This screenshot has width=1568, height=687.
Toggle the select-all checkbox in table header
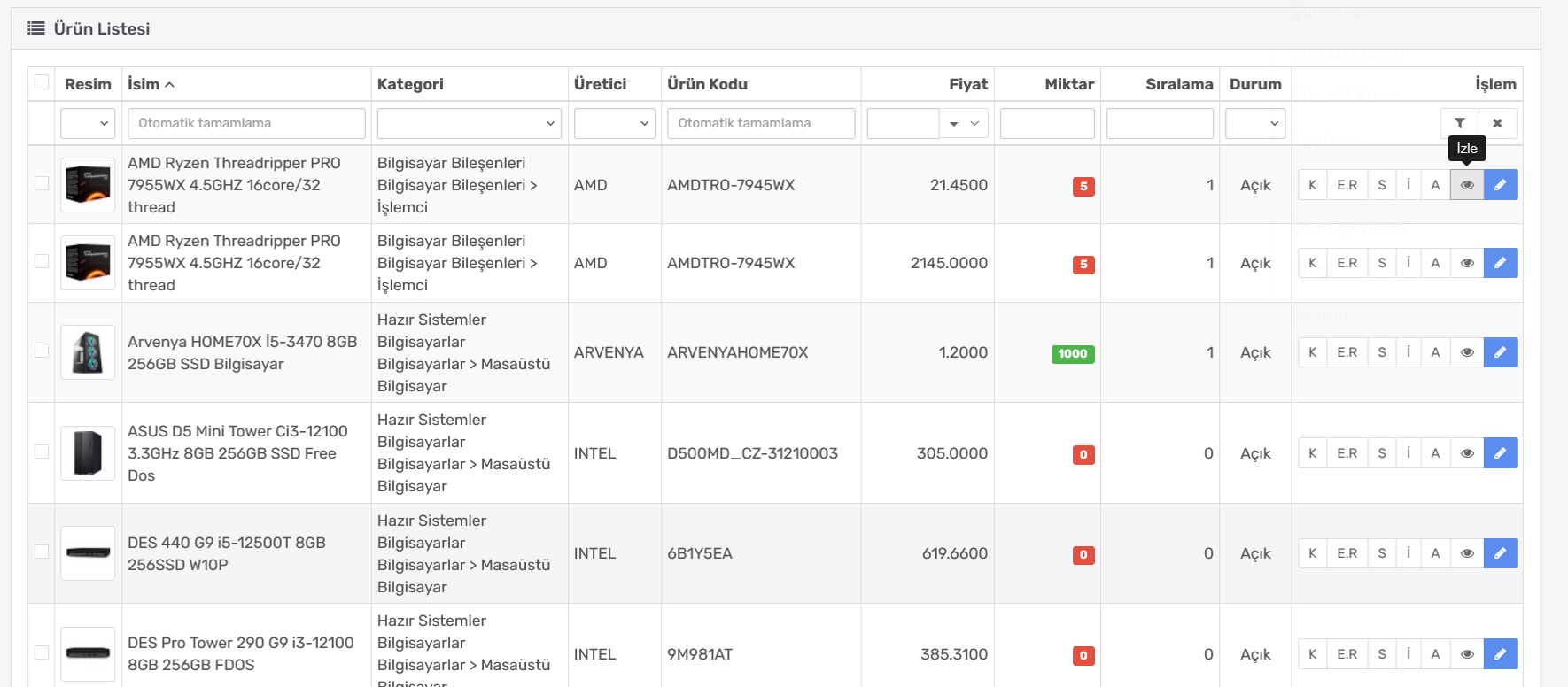(x=42, y=82)
